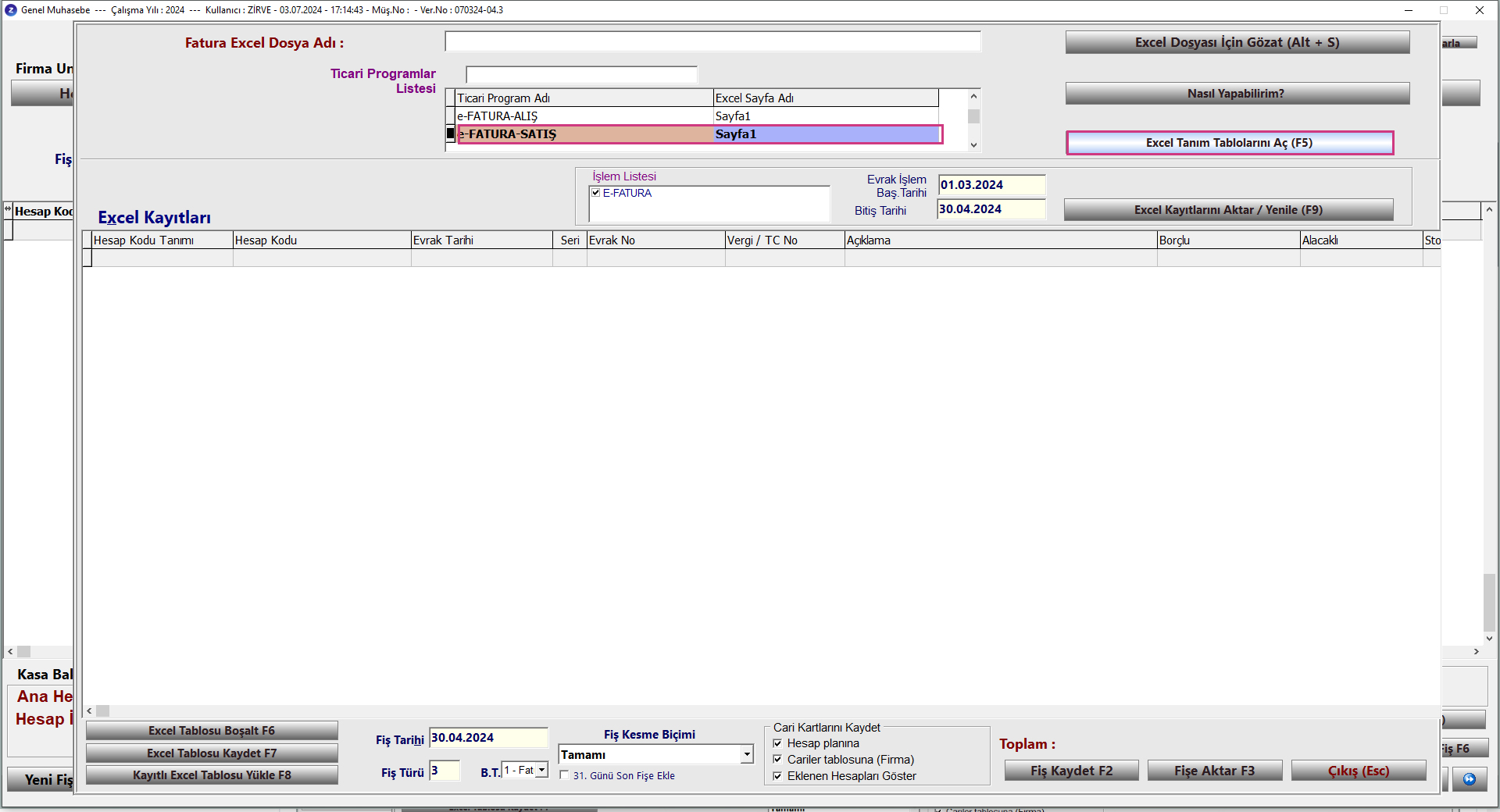
Task: Open the Fiş Kesme Biçimi dropdown
Action: pyautogui.click(x=747, y=754)
